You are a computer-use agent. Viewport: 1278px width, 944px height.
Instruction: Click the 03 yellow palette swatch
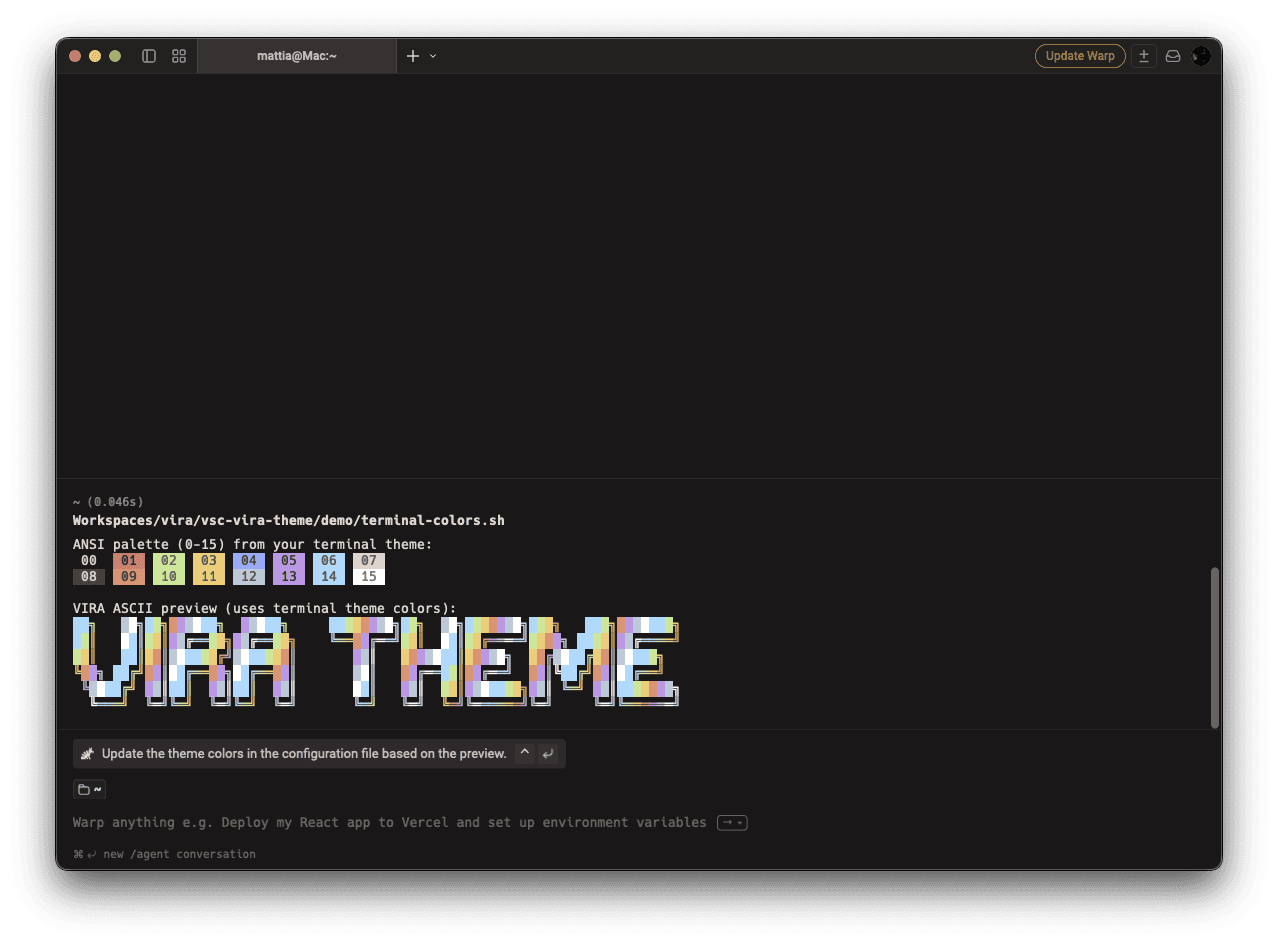[209, 561]
